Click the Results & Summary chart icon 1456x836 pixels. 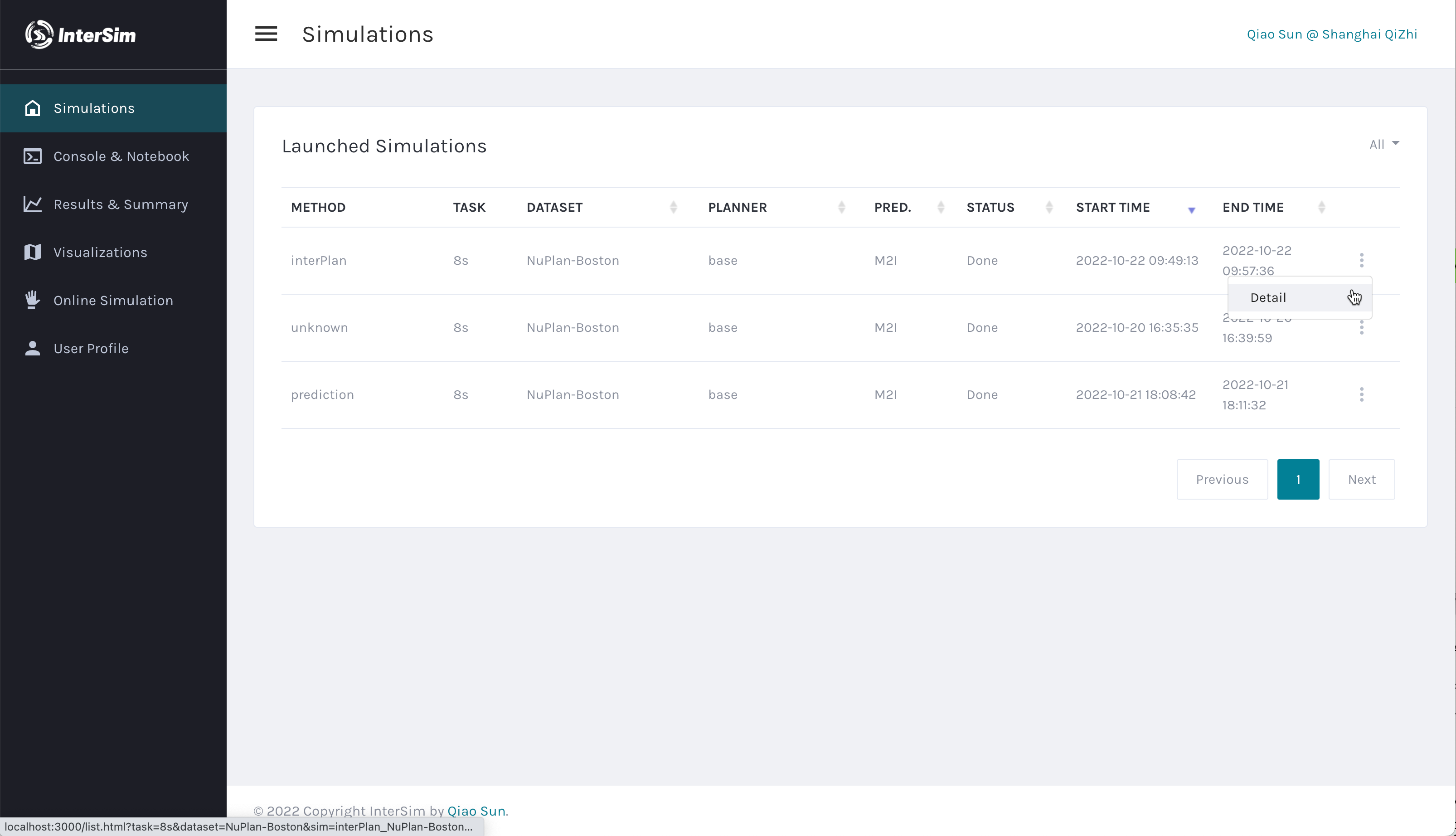33,204
